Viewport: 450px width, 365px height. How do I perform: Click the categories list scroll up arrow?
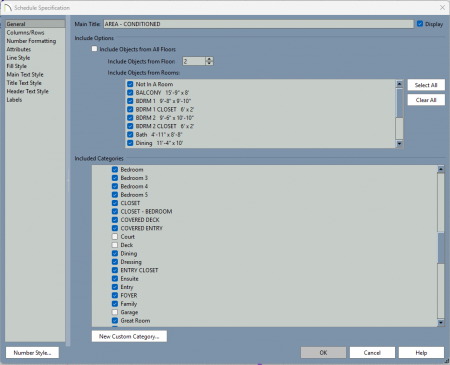pos(441,169)
